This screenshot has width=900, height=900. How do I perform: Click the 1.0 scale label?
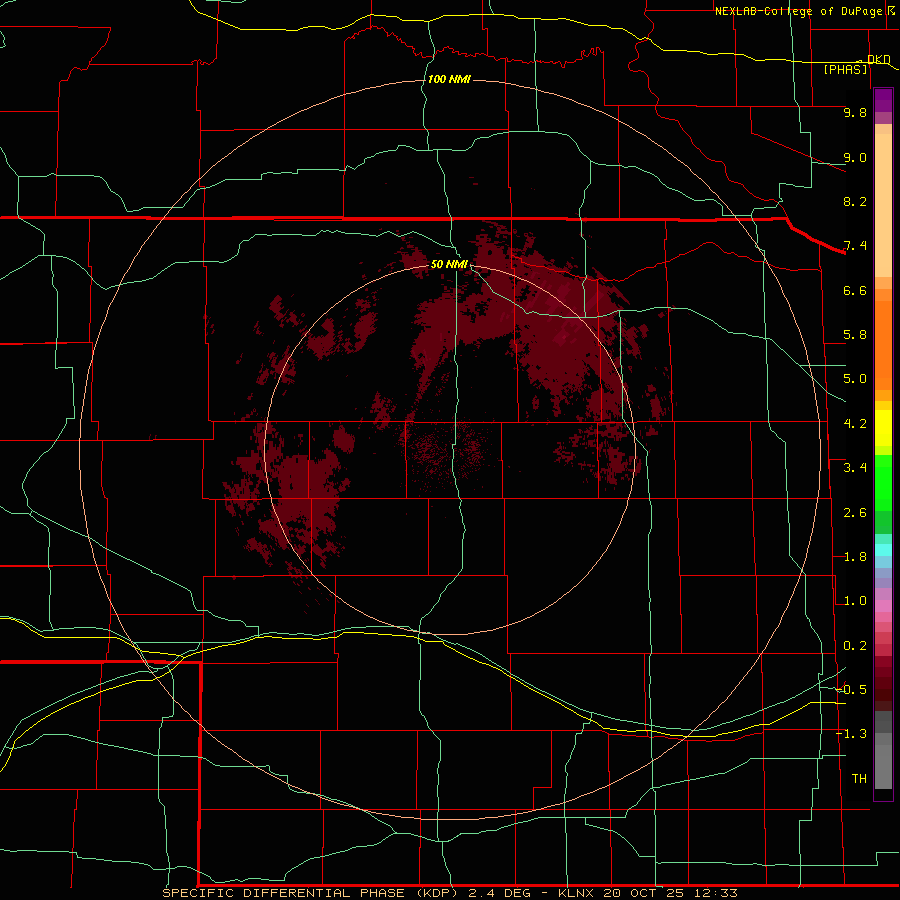point(855,601)
